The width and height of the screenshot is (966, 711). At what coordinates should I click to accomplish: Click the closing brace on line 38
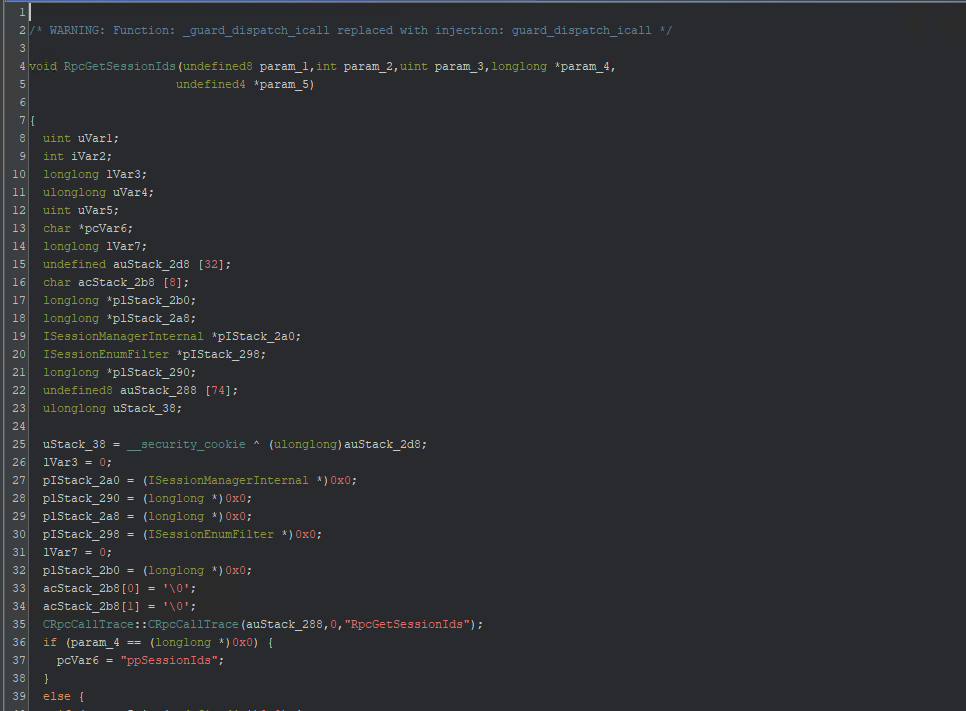pyautogui.click(x=46, y=678)
